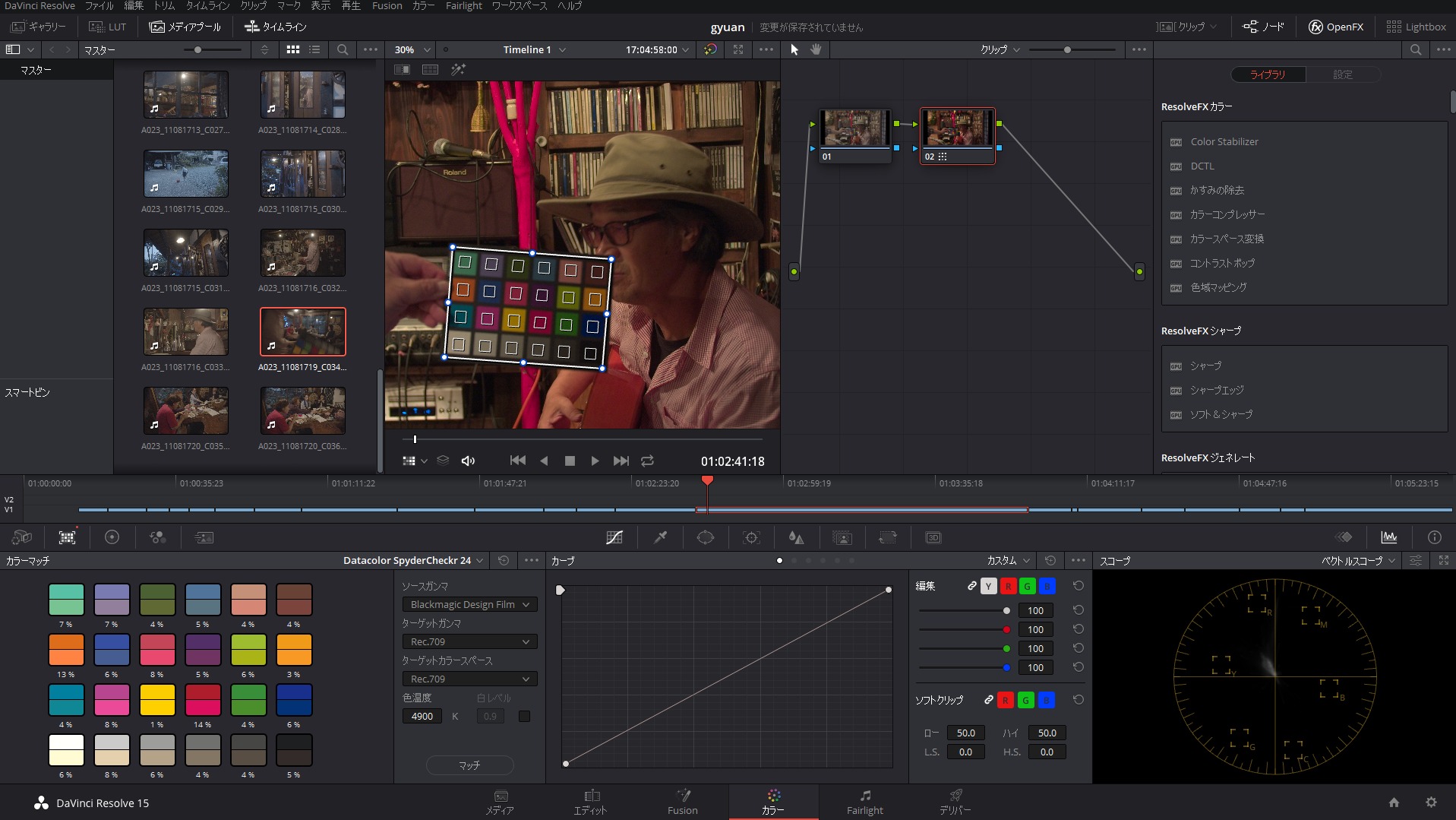Open the Power Window palette
Image resolution: width=1456 pixels, height=820 pixels.
tap(706, 537)
